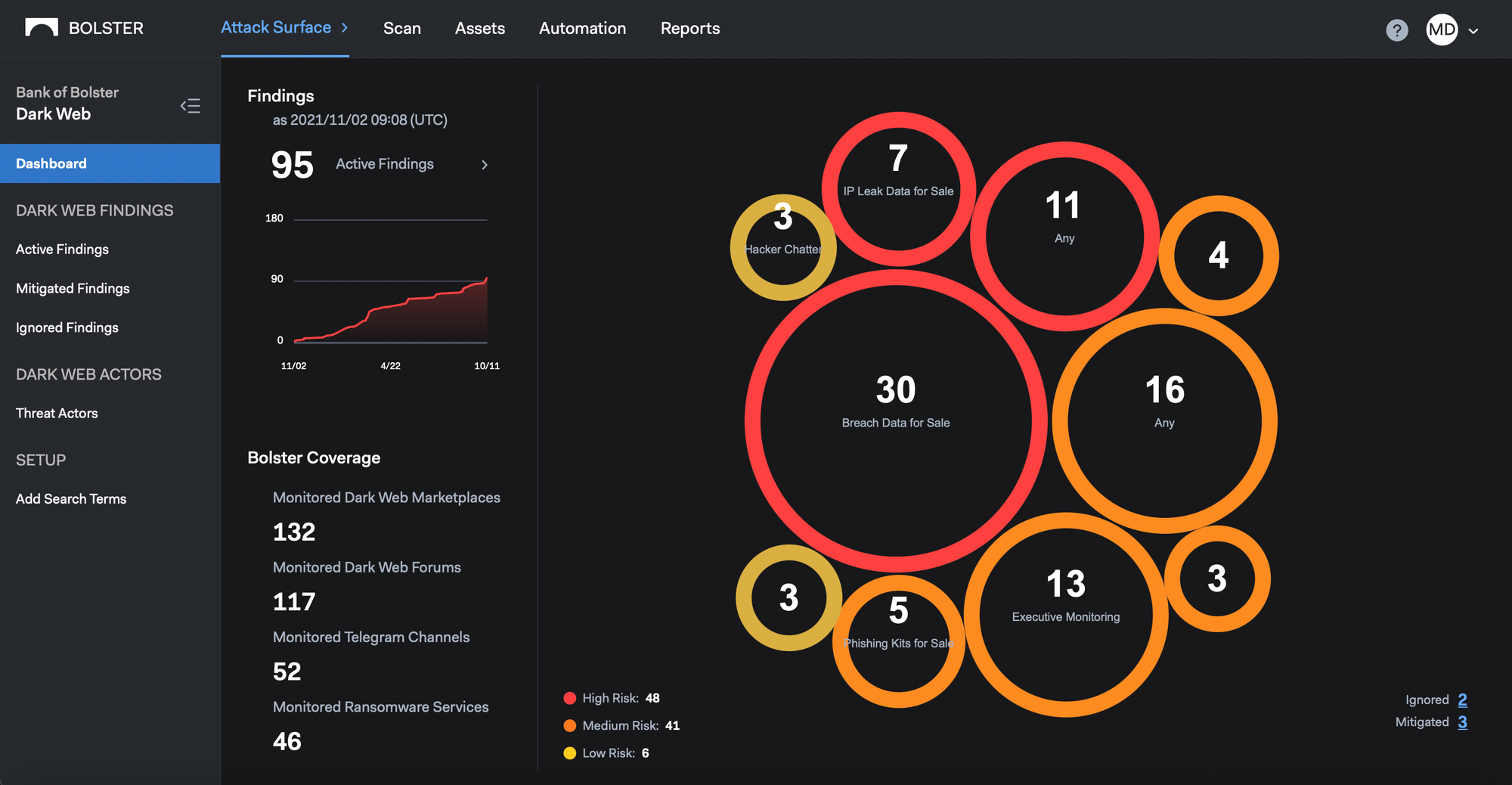Click the yellow Low Risk legend dot
Image resolution: width=1512 pixels, height=785 pixels.
570,753
